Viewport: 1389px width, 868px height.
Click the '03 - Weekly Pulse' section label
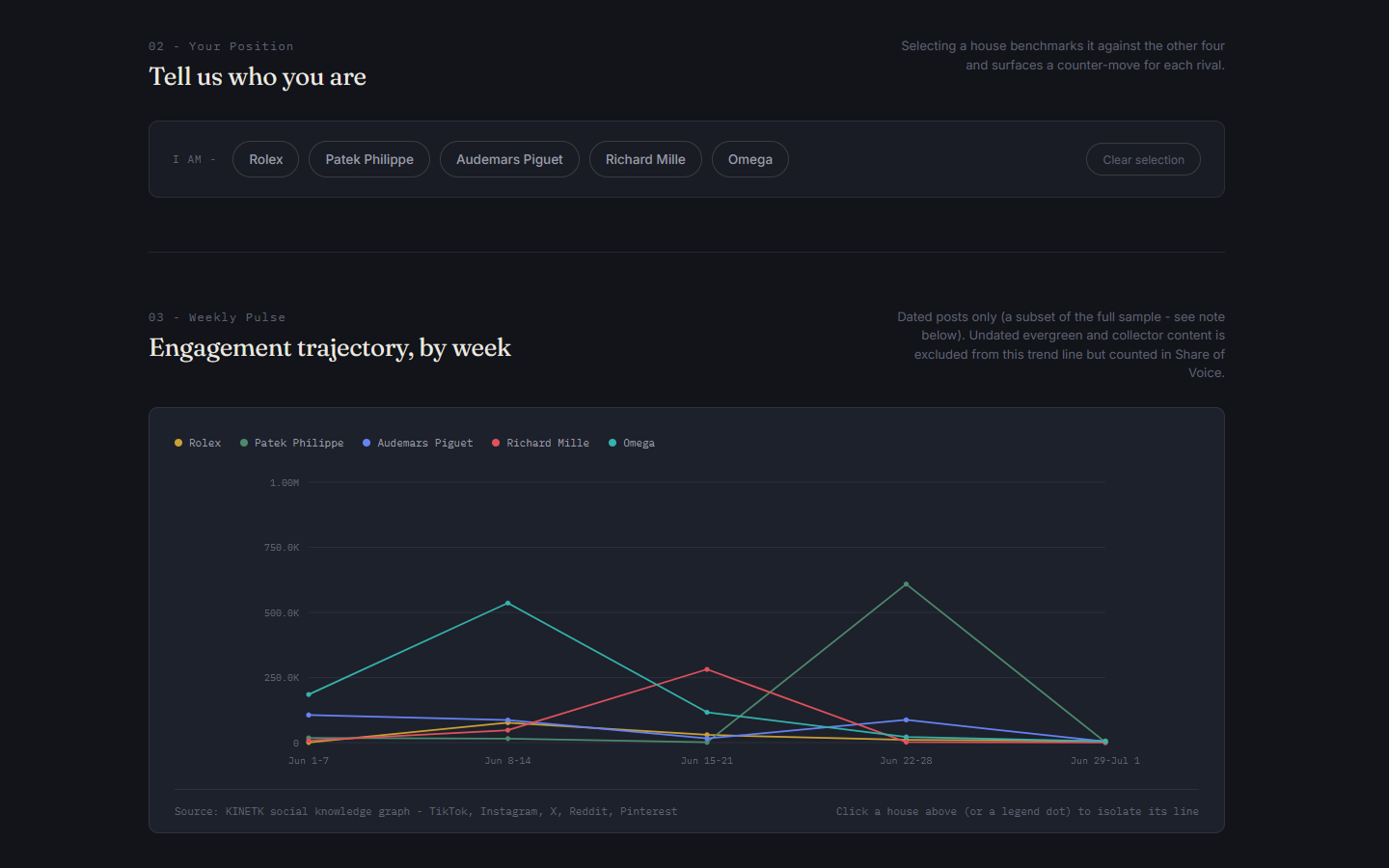point(217,317)
